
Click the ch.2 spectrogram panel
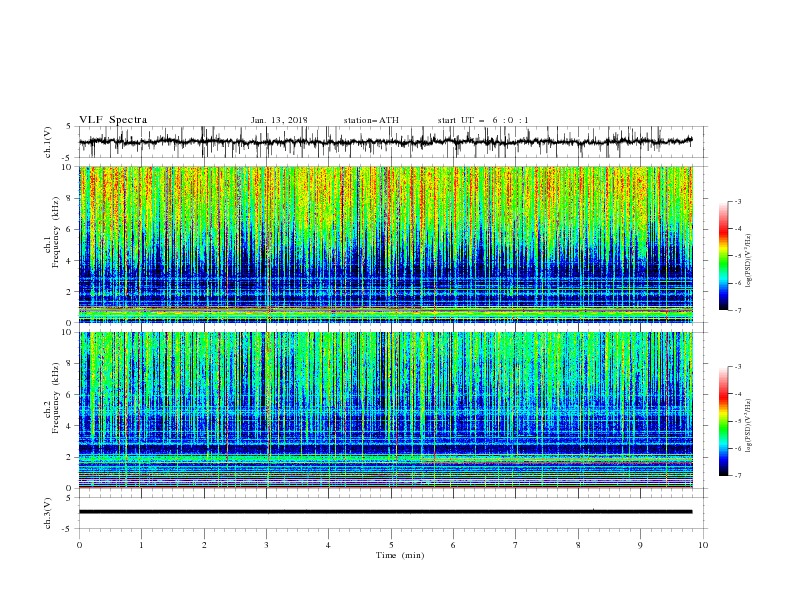coord(386,410)
